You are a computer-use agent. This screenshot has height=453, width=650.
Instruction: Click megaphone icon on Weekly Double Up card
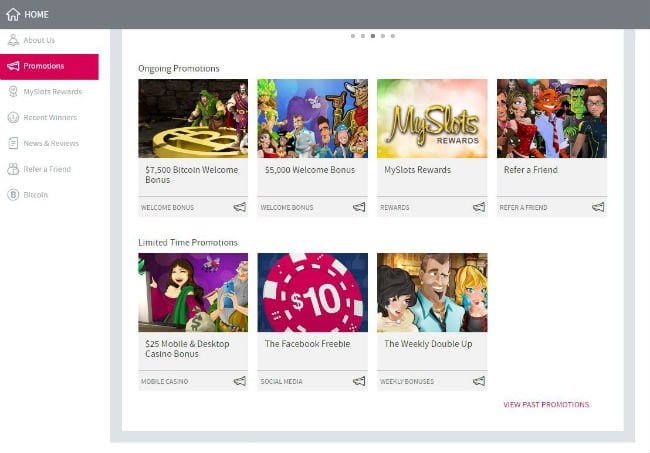coord(479,381)
